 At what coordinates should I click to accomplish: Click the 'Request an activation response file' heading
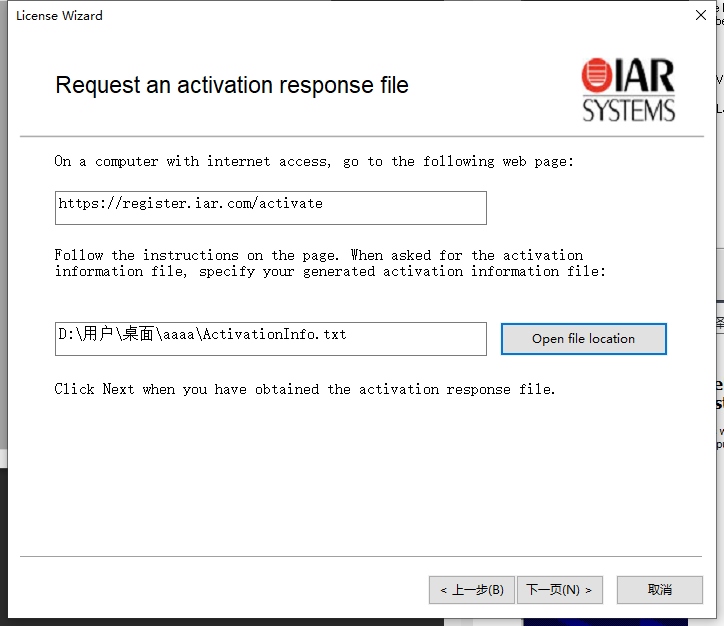click(232, 85)
